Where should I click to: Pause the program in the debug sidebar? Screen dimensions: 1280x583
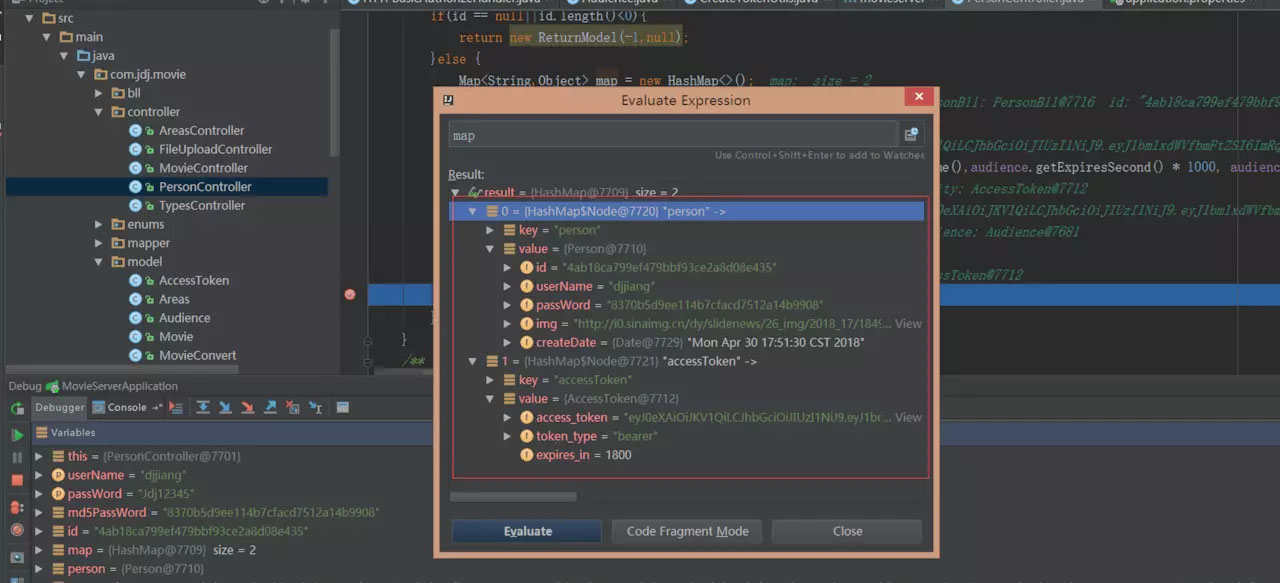17,457
